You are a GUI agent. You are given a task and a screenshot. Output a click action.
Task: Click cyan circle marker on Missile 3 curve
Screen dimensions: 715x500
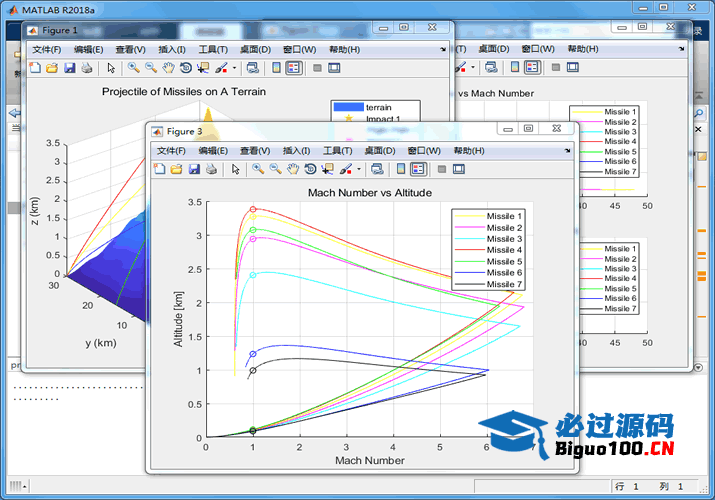[253, 275]
